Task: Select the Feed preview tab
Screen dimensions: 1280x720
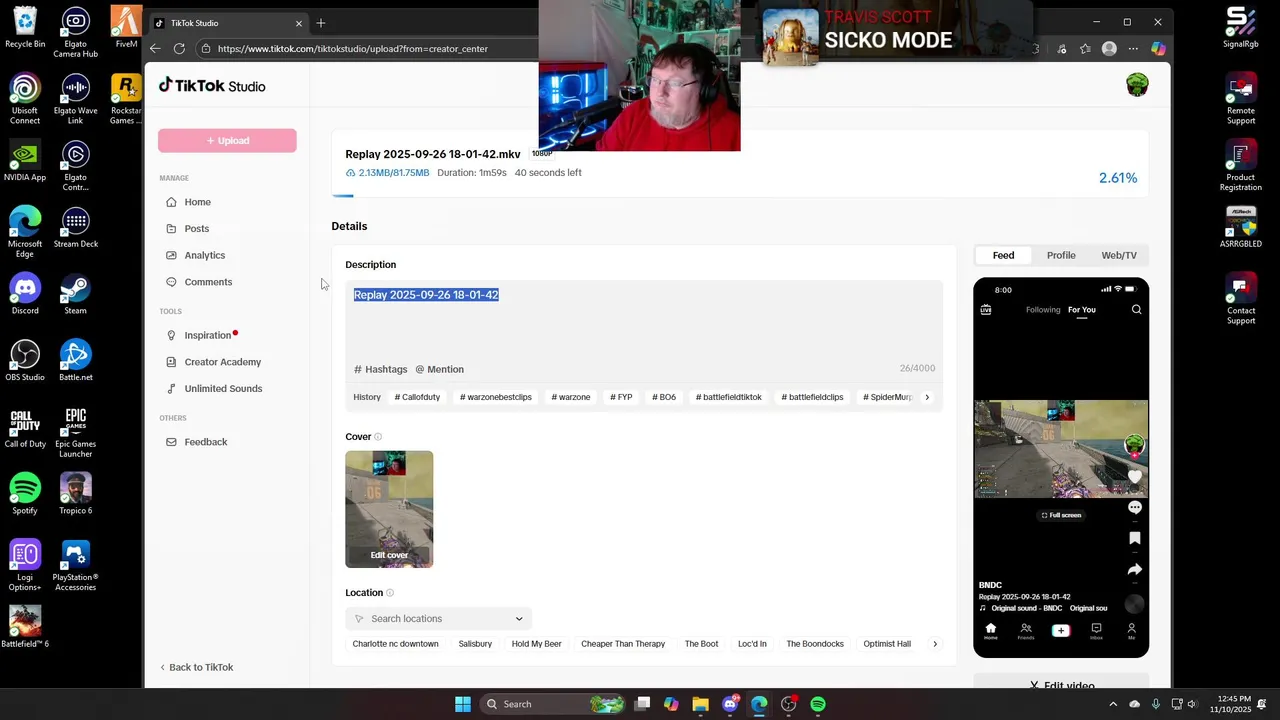Action: pyautogui.click(x=1003, y=255)
